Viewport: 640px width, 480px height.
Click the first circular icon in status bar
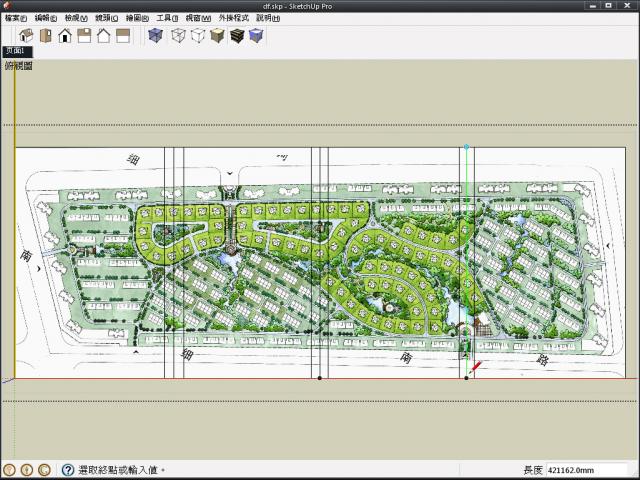click(9, 470)
